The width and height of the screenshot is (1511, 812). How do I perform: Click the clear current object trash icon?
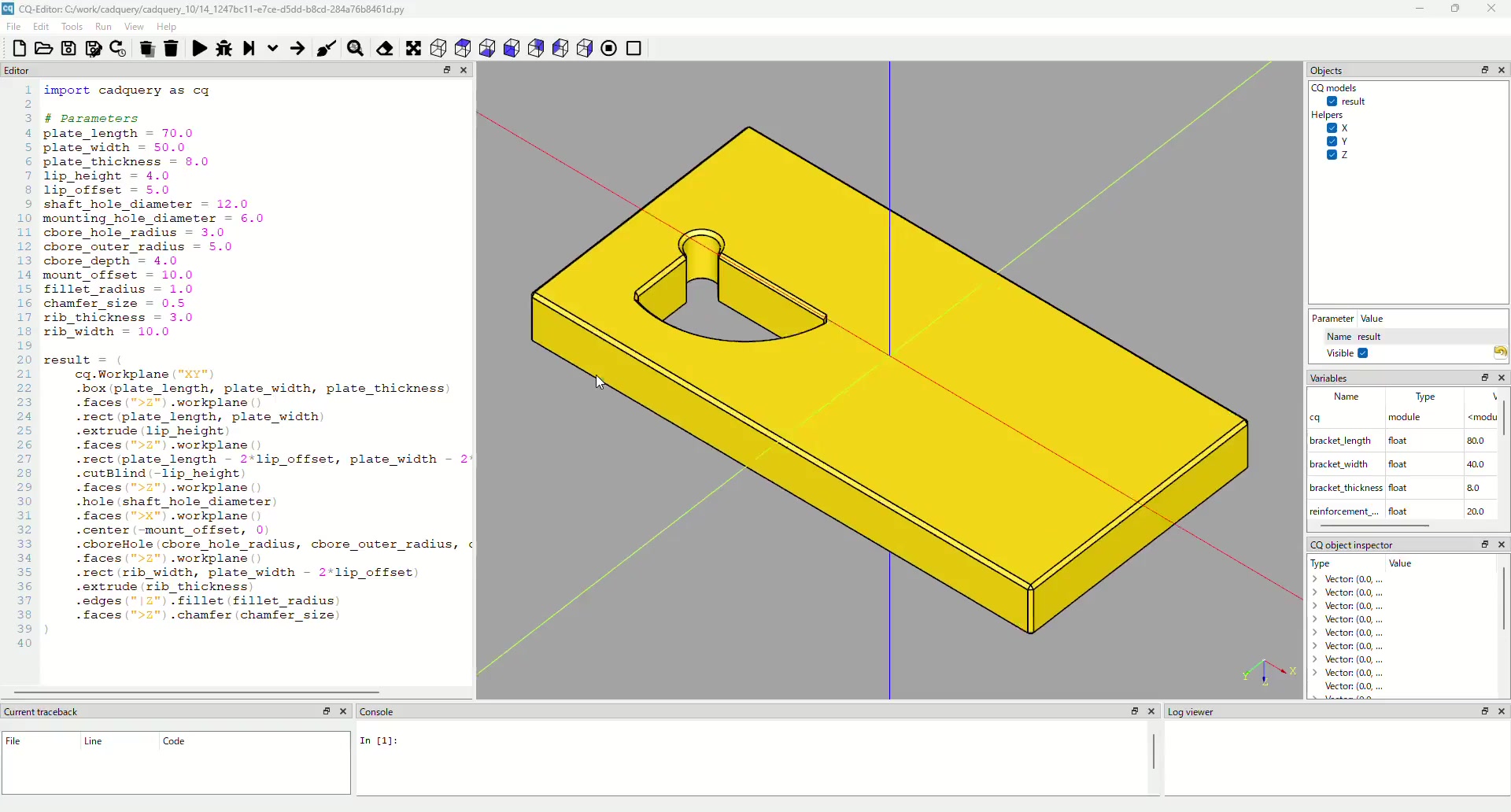(x=171, y=49)
